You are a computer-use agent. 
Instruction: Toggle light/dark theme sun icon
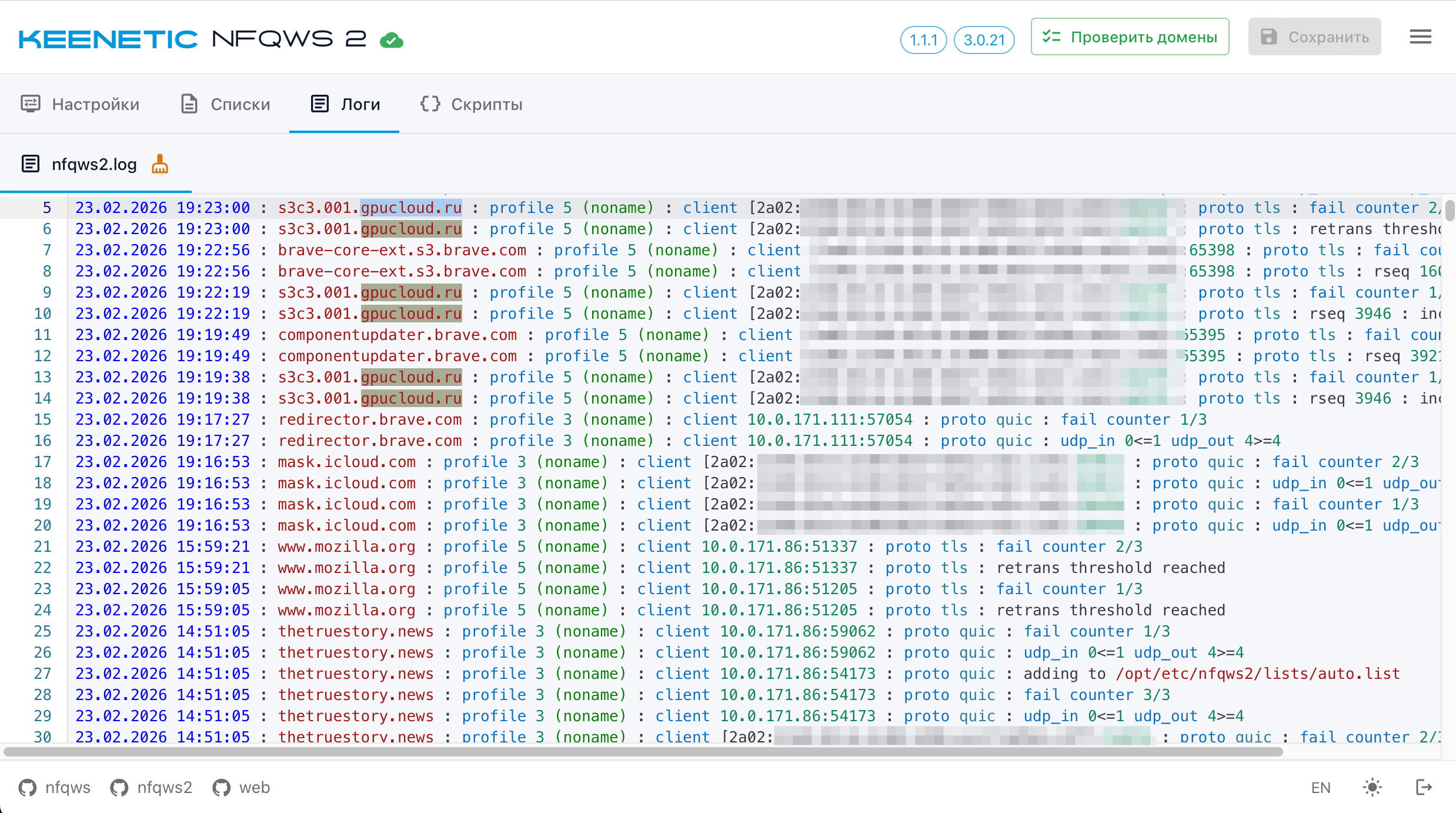[x=1372, y=787]
